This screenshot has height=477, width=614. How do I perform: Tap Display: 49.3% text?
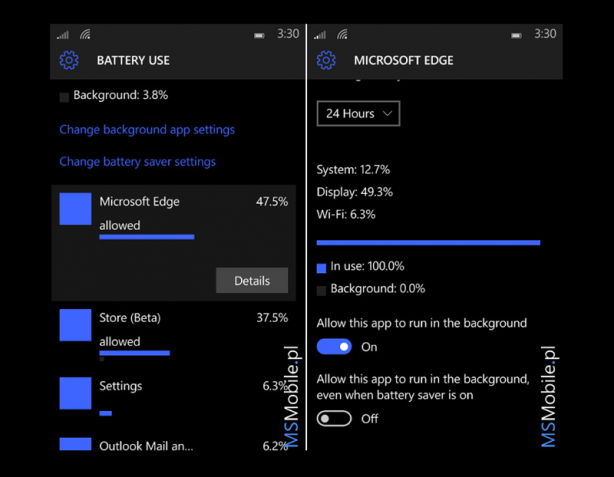click(x=354, y=192)
